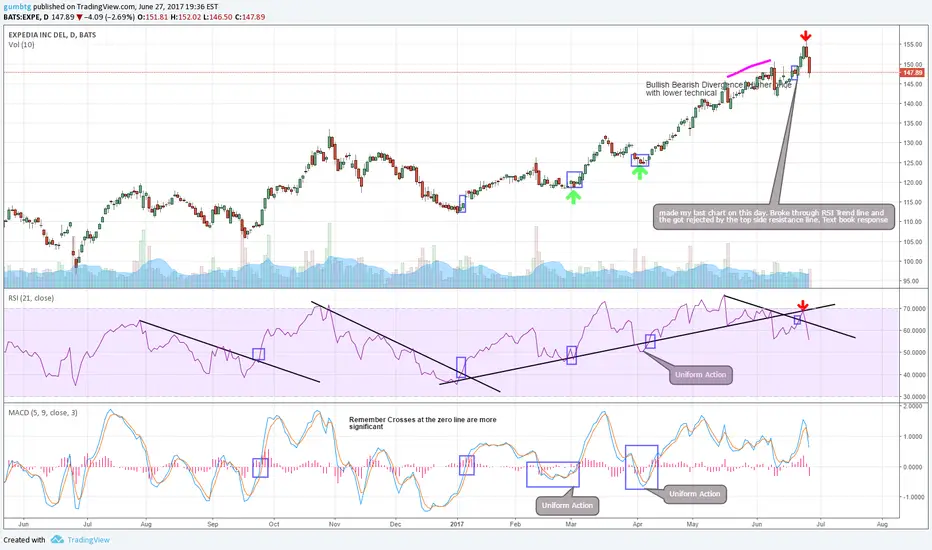Screen dimensions: 932x550
Task: Select the Uniform Action callout beside April MACD box
Action: tap(695, 494)
